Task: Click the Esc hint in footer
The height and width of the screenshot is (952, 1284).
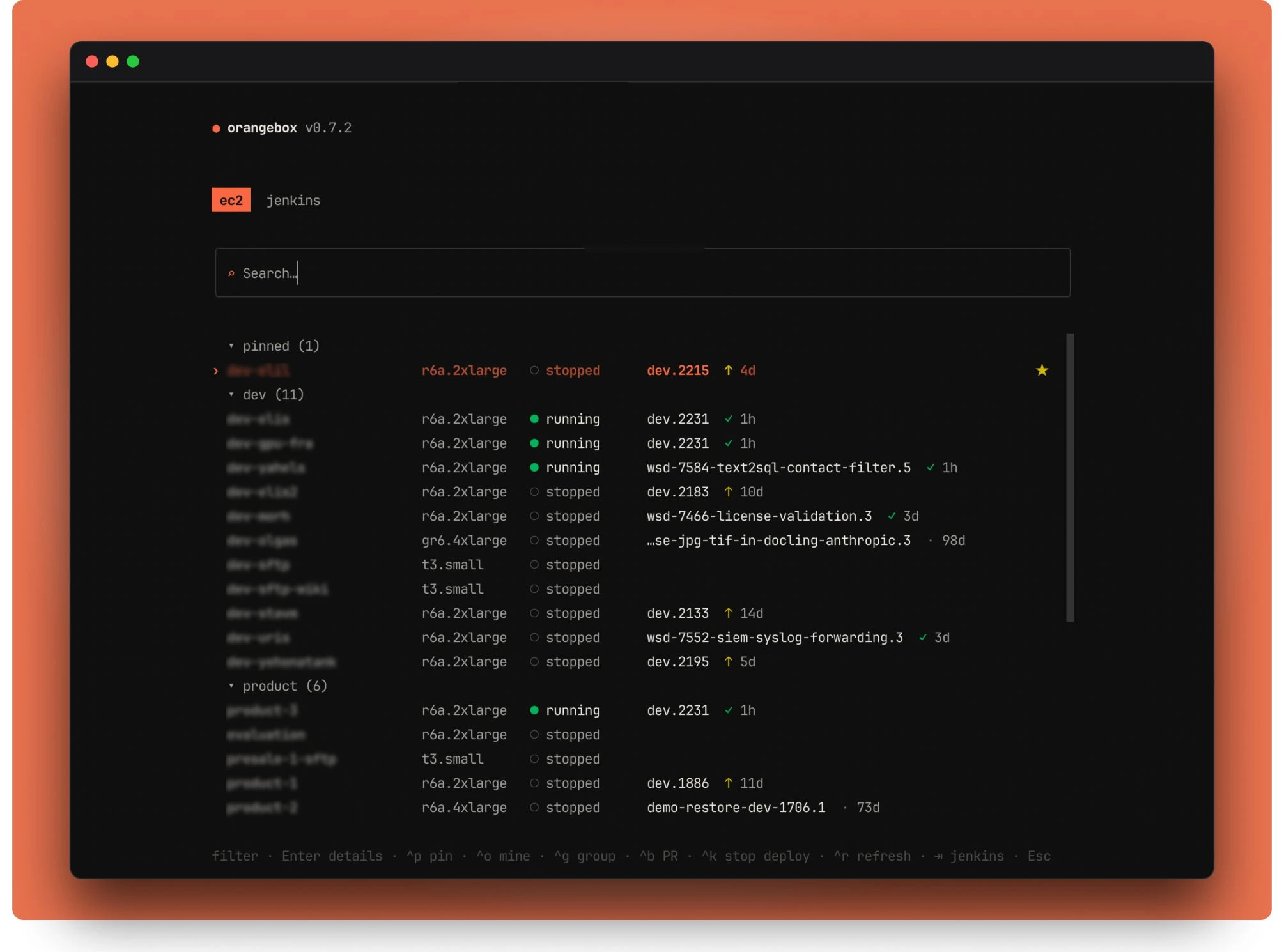Action: click(1039, 856)
